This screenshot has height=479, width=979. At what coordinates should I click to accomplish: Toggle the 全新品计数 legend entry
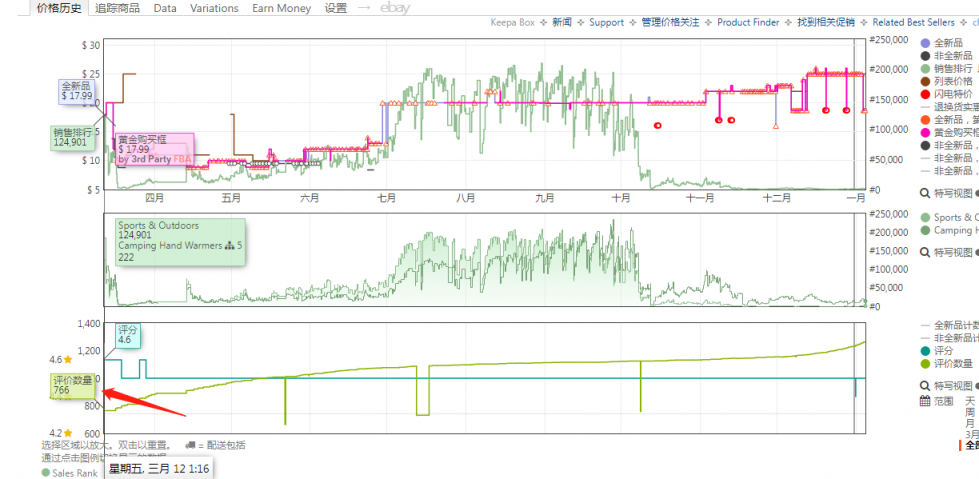click(950, 325)
